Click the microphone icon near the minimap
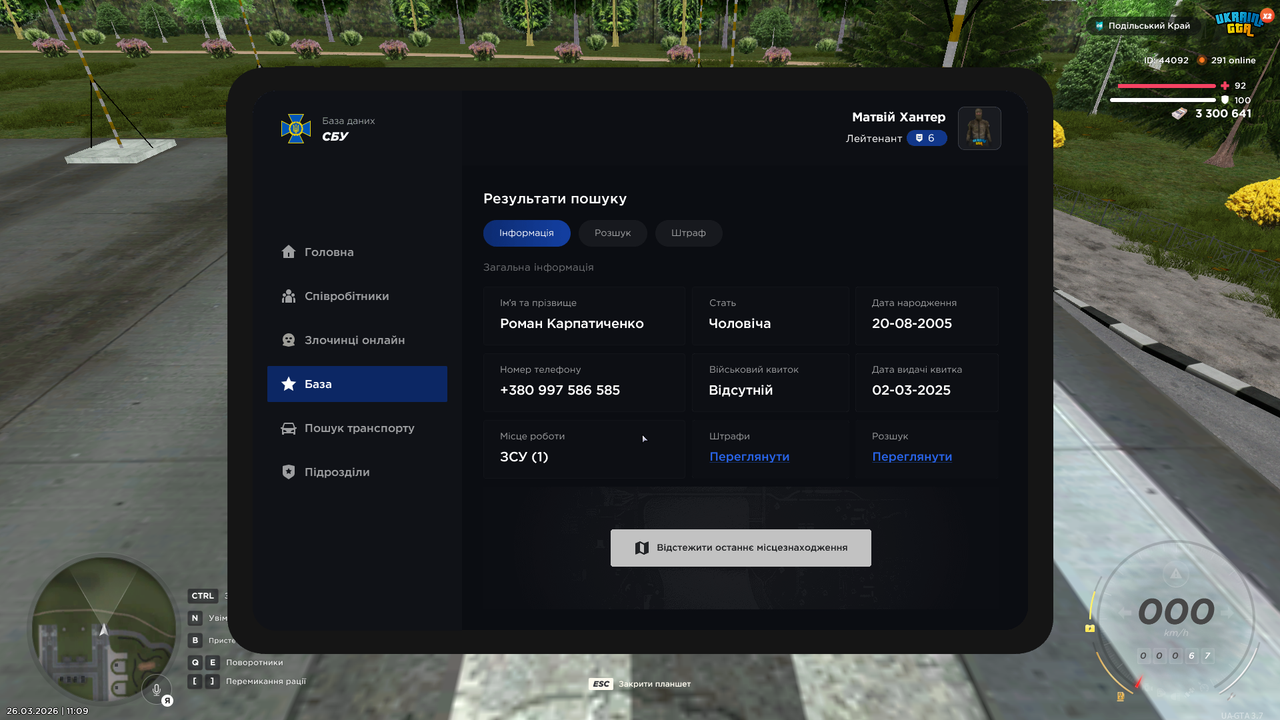 point(155,689)
